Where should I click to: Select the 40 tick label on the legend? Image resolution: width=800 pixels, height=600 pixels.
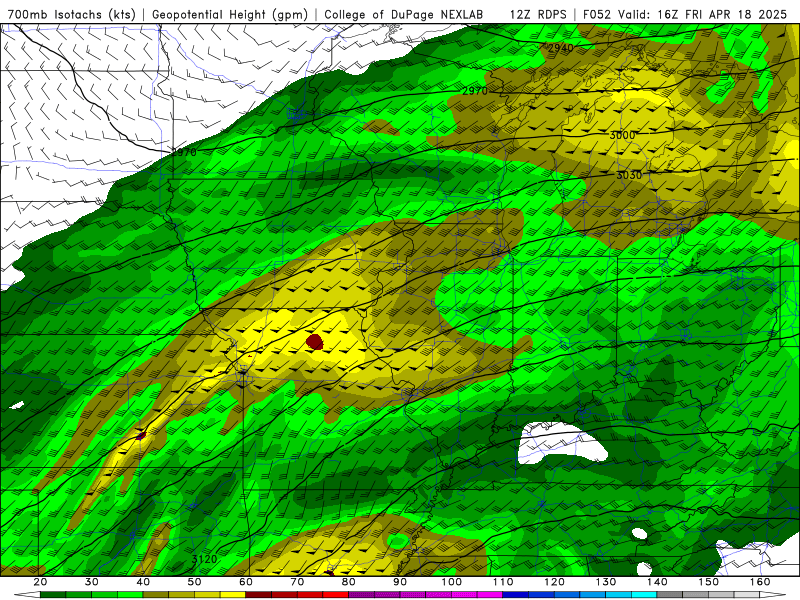143,582
